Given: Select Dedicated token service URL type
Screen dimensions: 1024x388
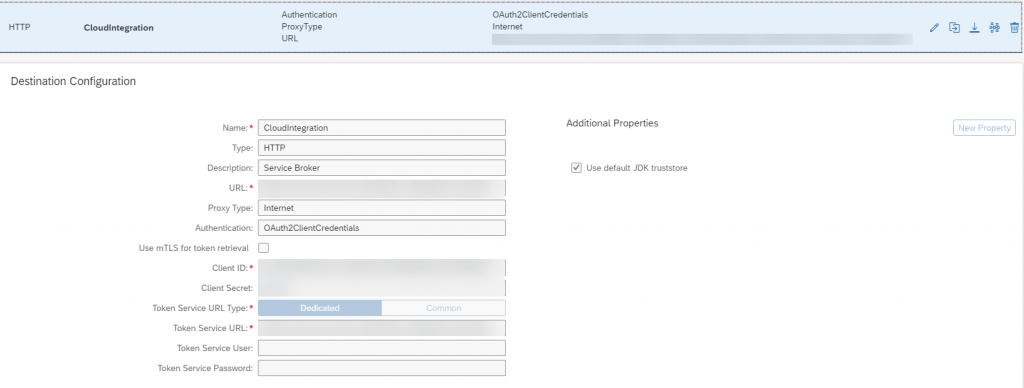Looking at the screenshot, I should click(320, 308).
